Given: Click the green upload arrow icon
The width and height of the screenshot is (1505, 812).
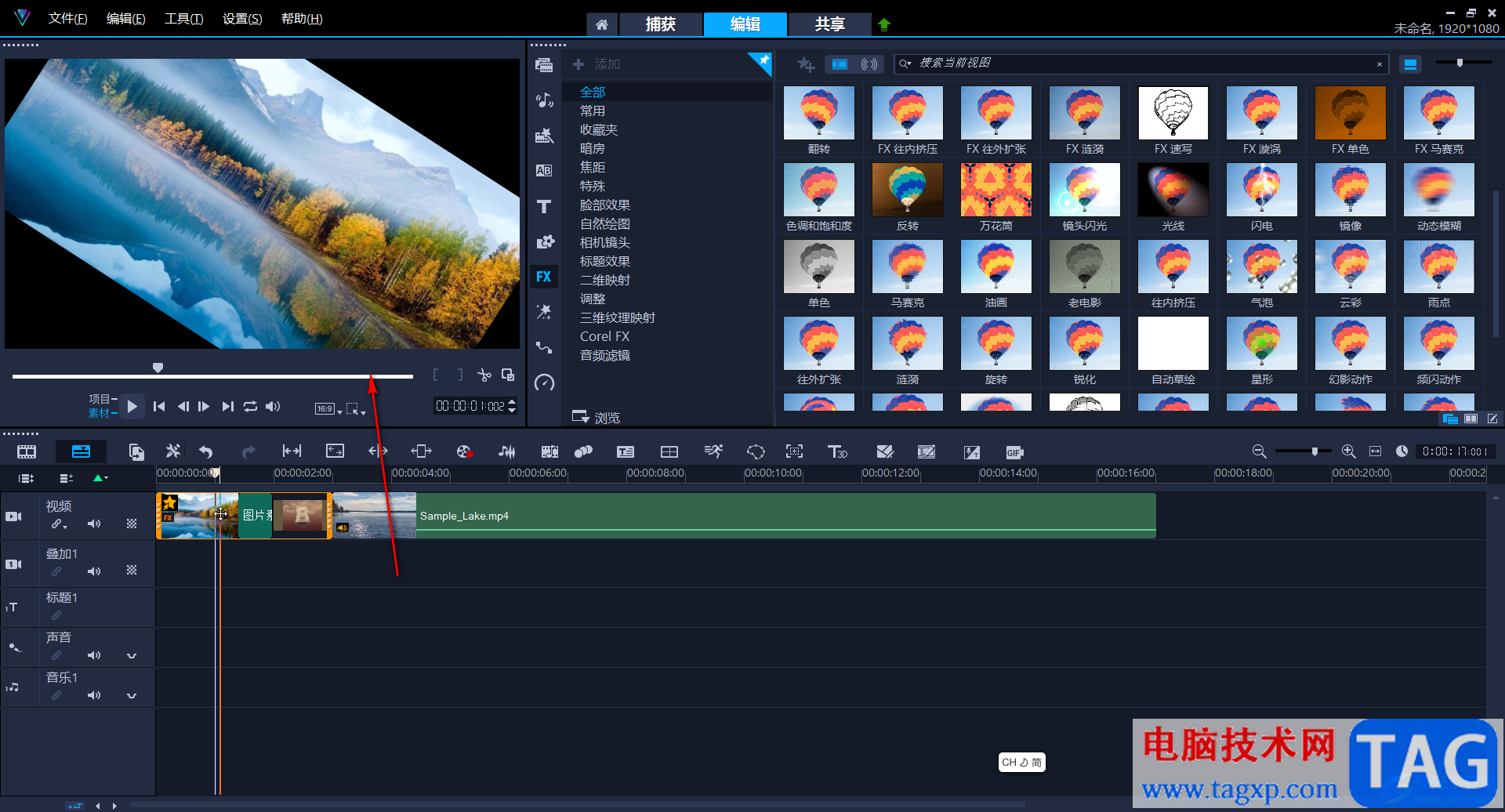Looking at the screenshot, I should click(884, 24).
